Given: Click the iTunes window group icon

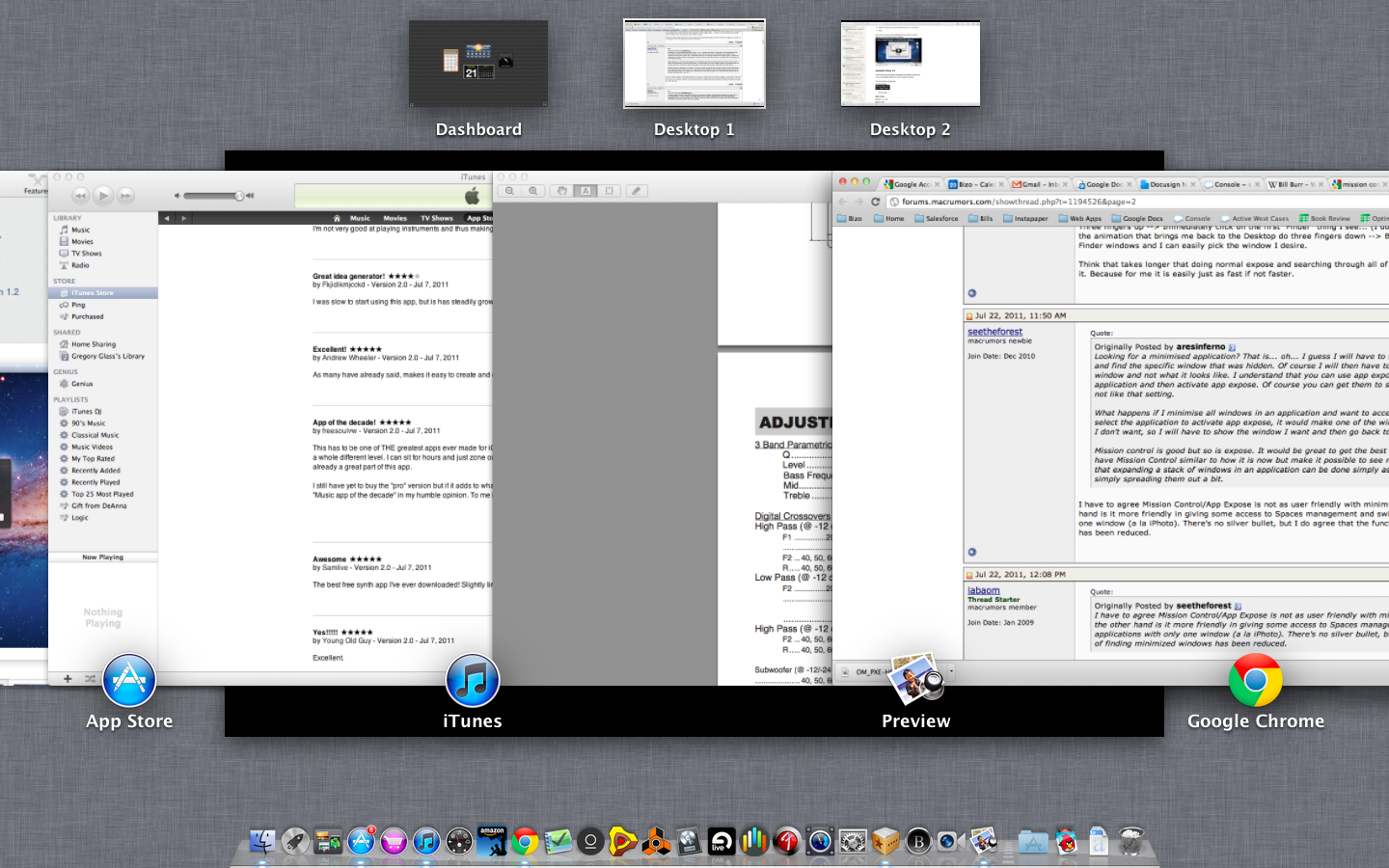Looking at the screenshot, I should point(473,680).
